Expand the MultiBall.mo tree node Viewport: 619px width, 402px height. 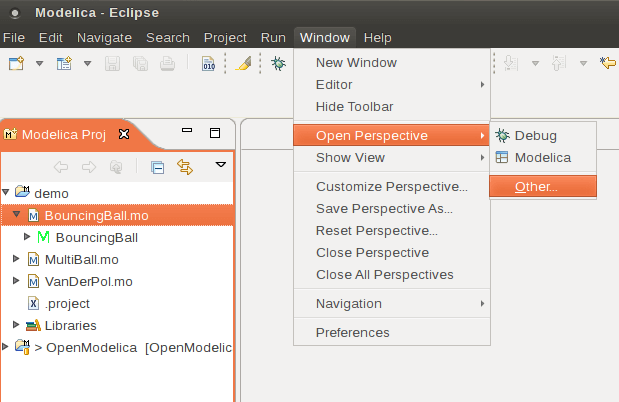click(17, 259)
